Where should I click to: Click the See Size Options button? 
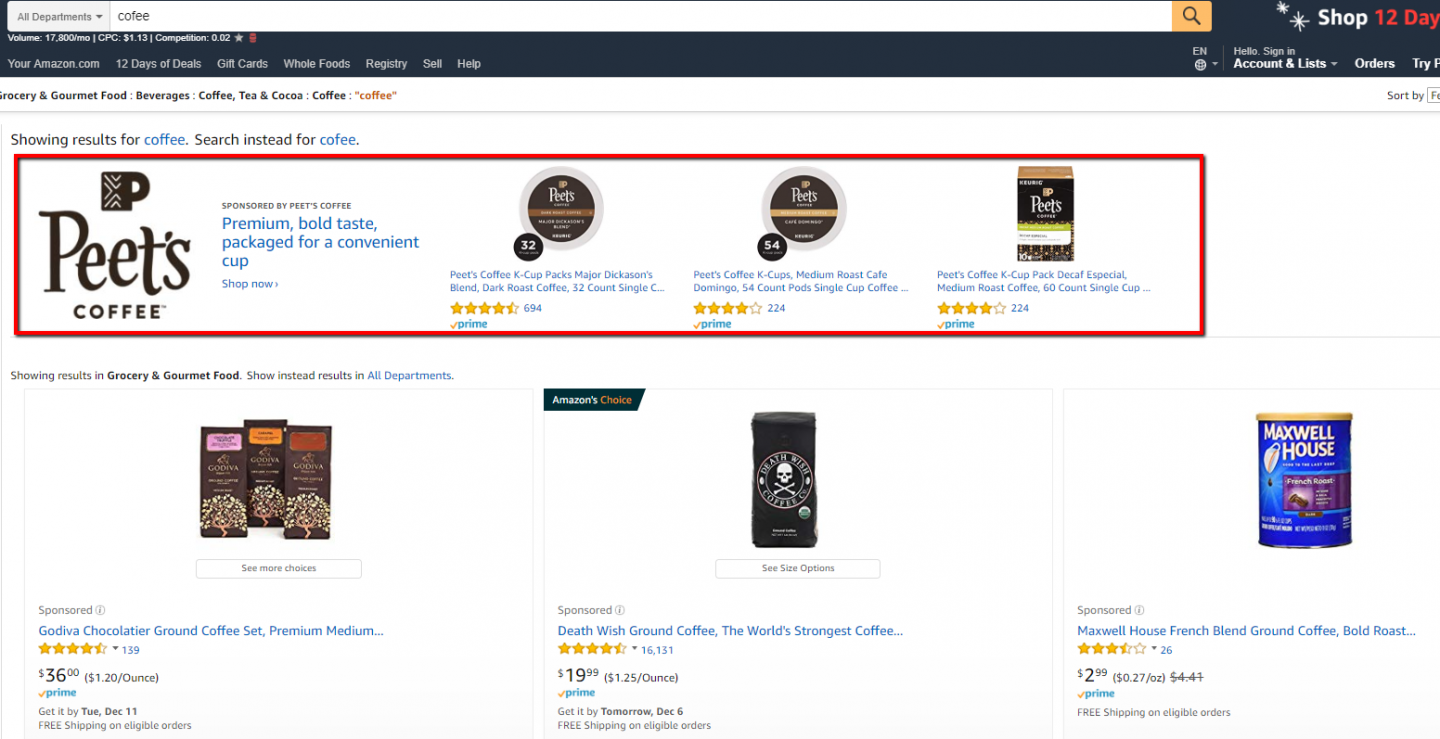coord(797,568)
